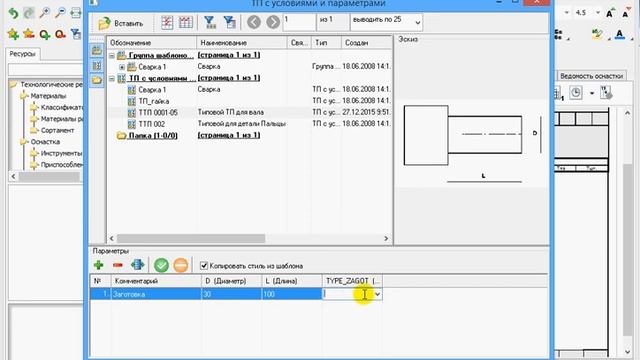Go to the next page arrow
The width and height of the screenshot is (640, 360).
(273, 22)
